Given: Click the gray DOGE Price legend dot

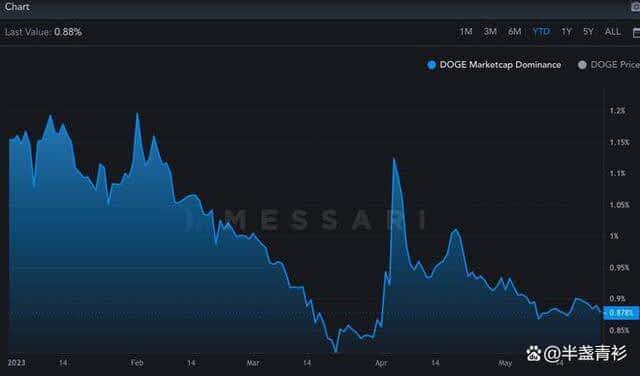Looking at the screenshot, I should [582, 65].
